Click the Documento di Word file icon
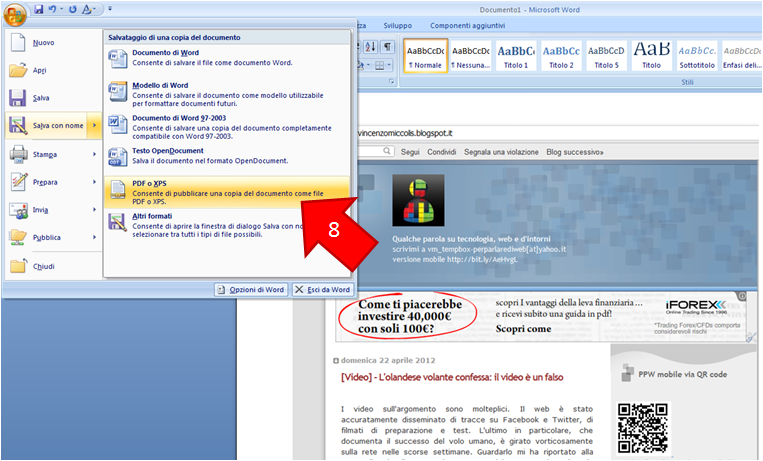The height and width of the screenshot is (461, 763). point(118,58)
